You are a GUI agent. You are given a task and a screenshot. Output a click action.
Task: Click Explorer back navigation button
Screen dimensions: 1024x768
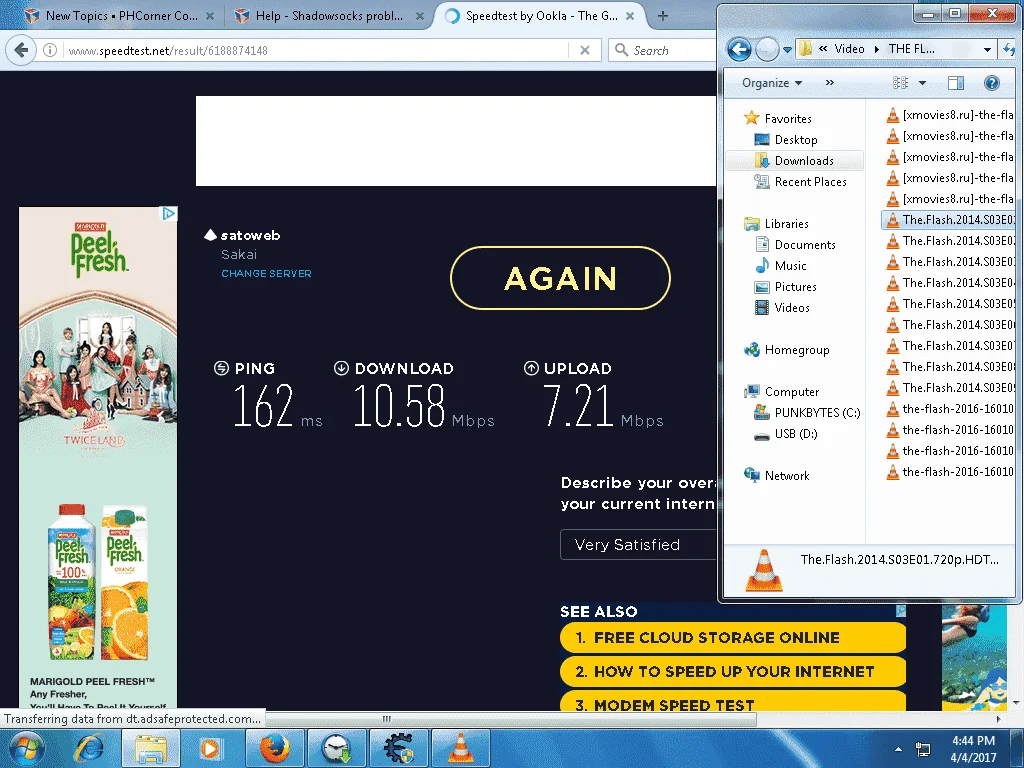coord(739,49)
